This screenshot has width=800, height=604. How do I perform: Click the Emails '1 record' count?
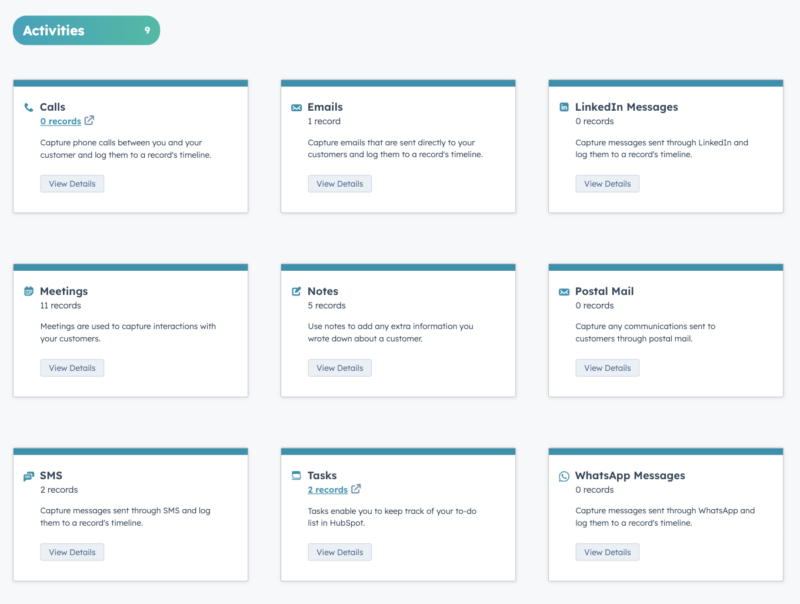click(x=324, y=121)
